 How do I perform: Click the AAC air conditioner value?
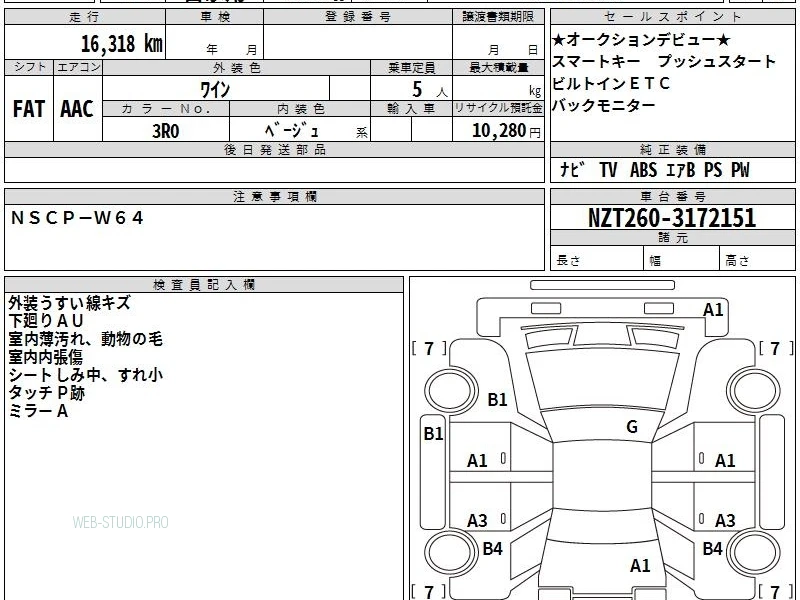77,109
